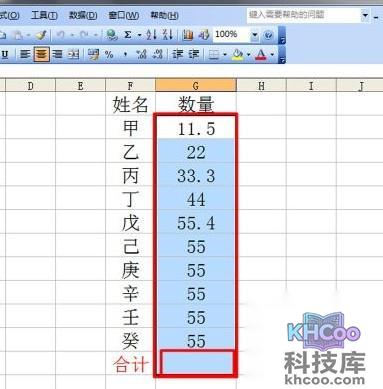The width and height of the screenshot is (383, 389).
Task: Click the cell containing 11.5
Action: [196, 128]
